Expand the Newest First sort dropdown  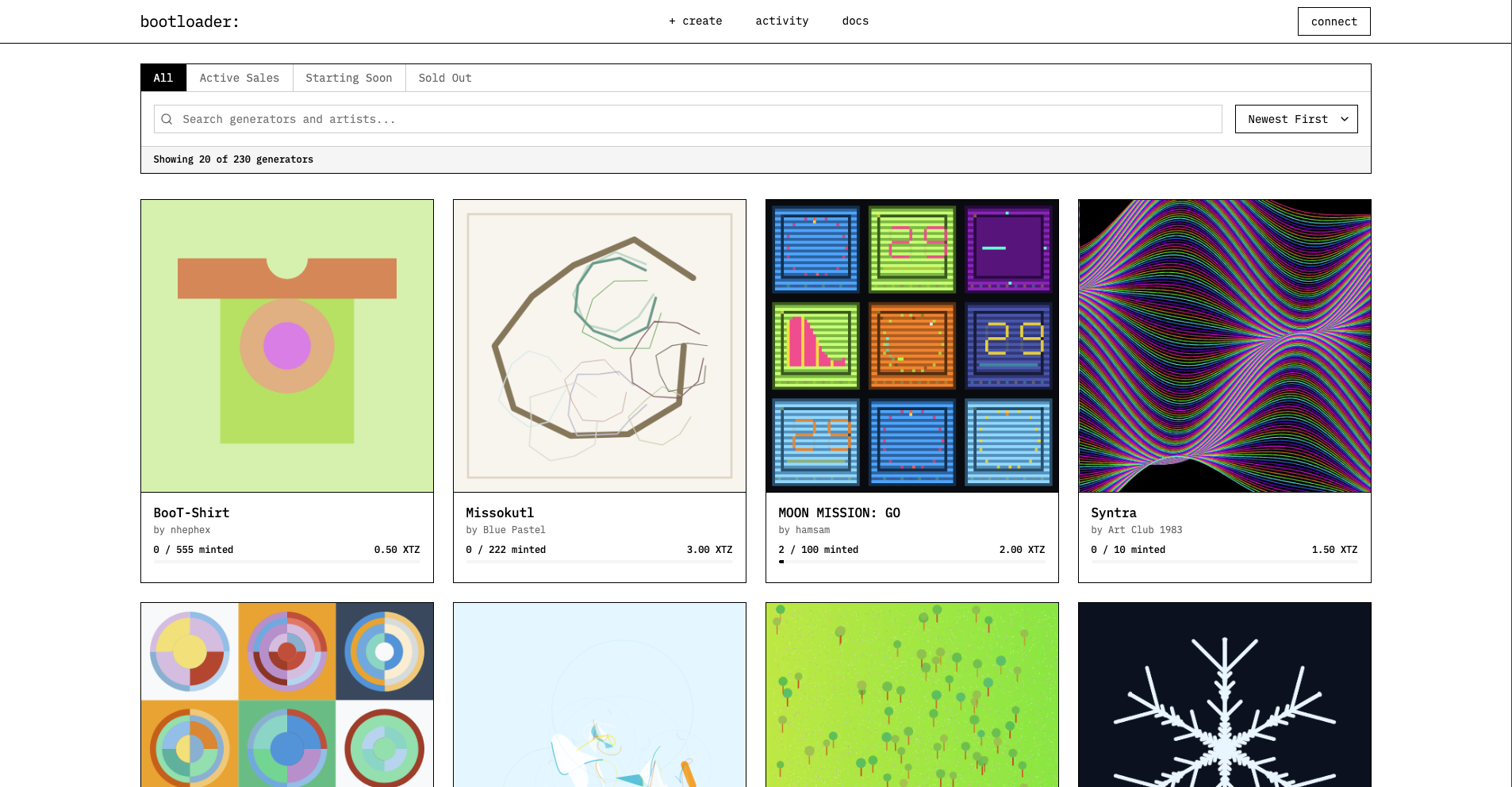pos(1296,119)
